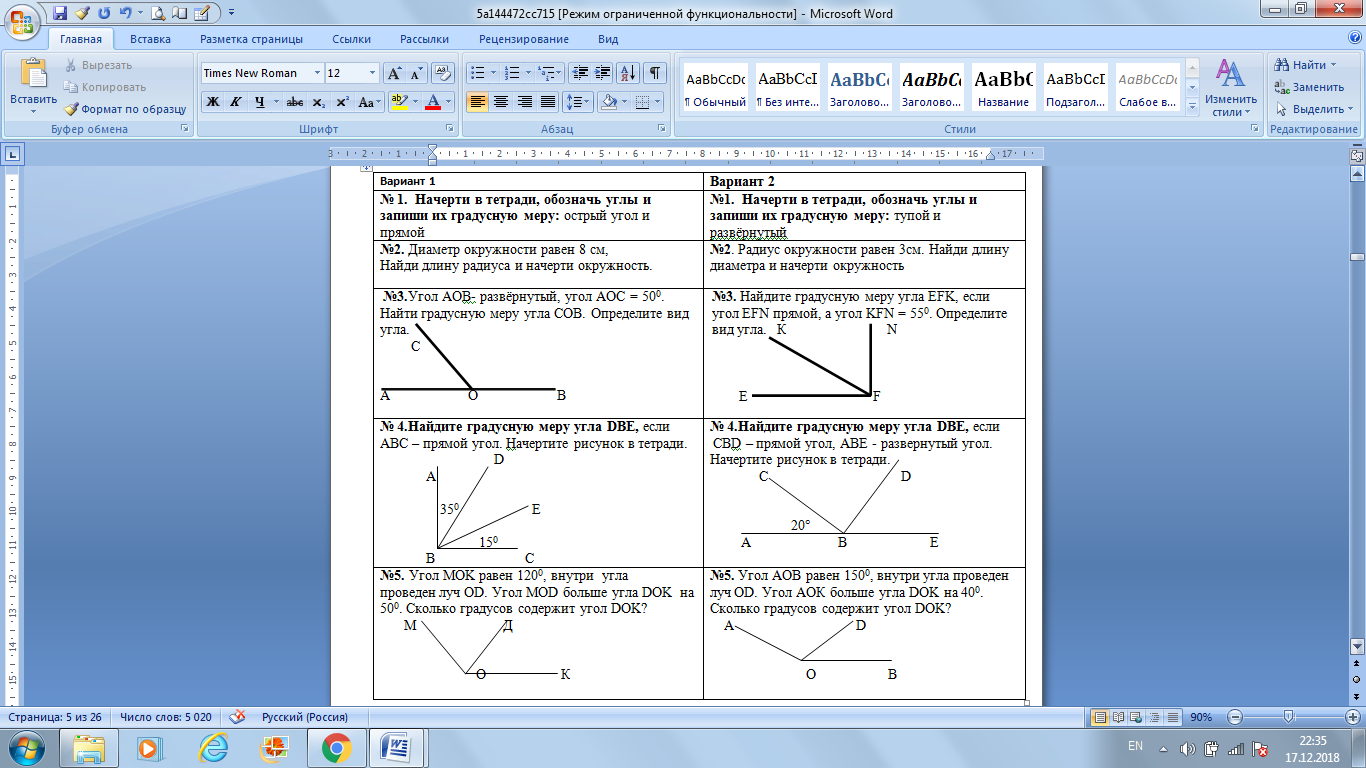Open Google Chrome from the taskbar
1366x768 pixels.
pyautogui.click(x=336, y=747)
